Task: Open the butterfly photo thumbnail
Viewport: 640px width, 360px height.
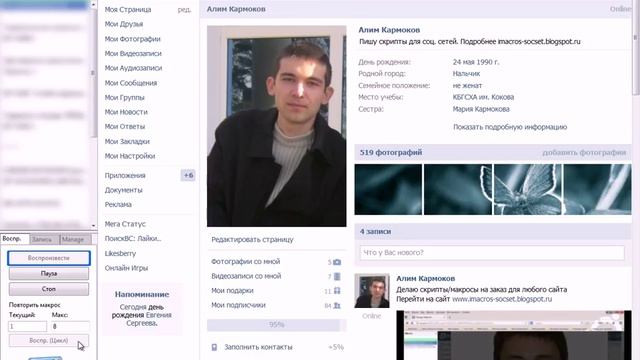Action: (x=527, y=189)
